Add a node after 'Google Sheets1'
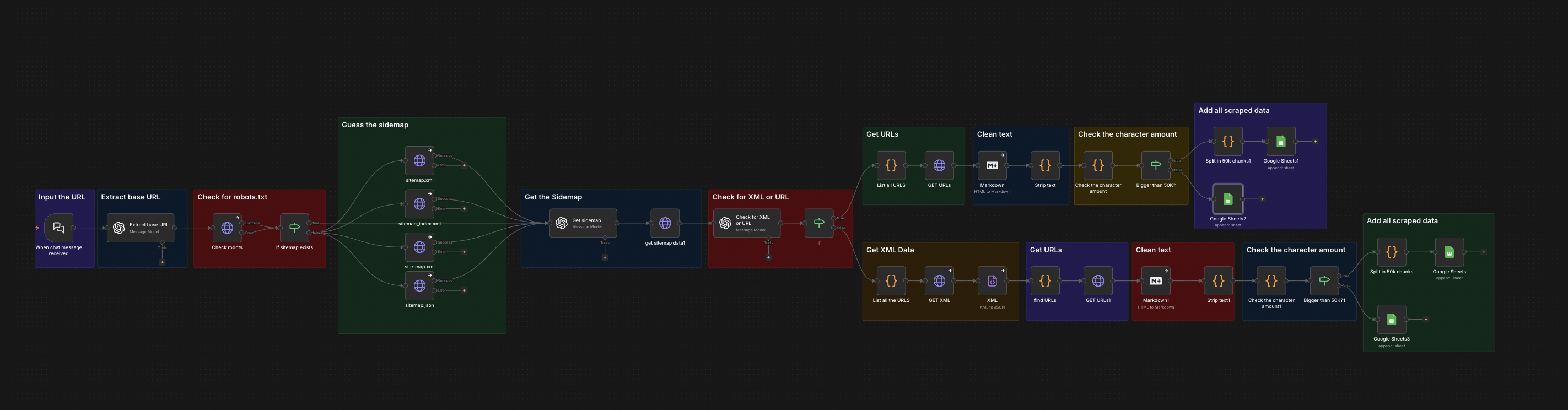Screen dimensions: 1568x410 tap(1315, 141)
